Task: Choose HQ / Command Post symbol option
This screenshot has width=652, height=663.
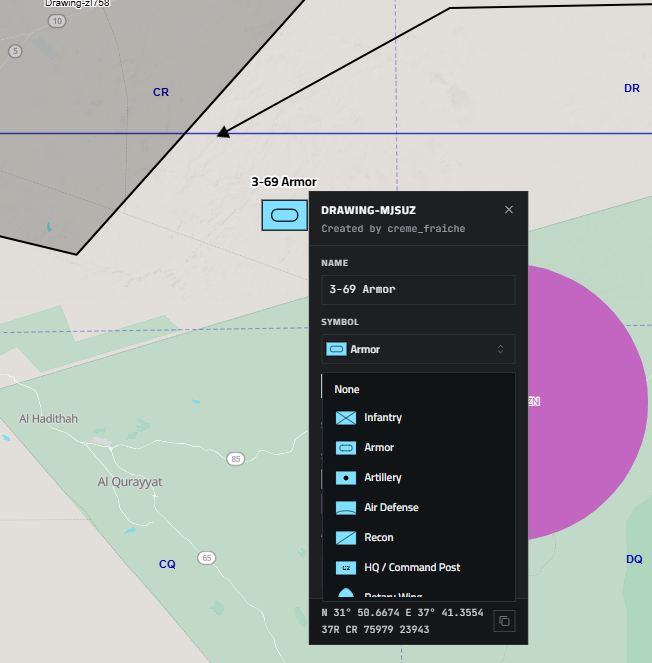Action: (x=419, y=567)
